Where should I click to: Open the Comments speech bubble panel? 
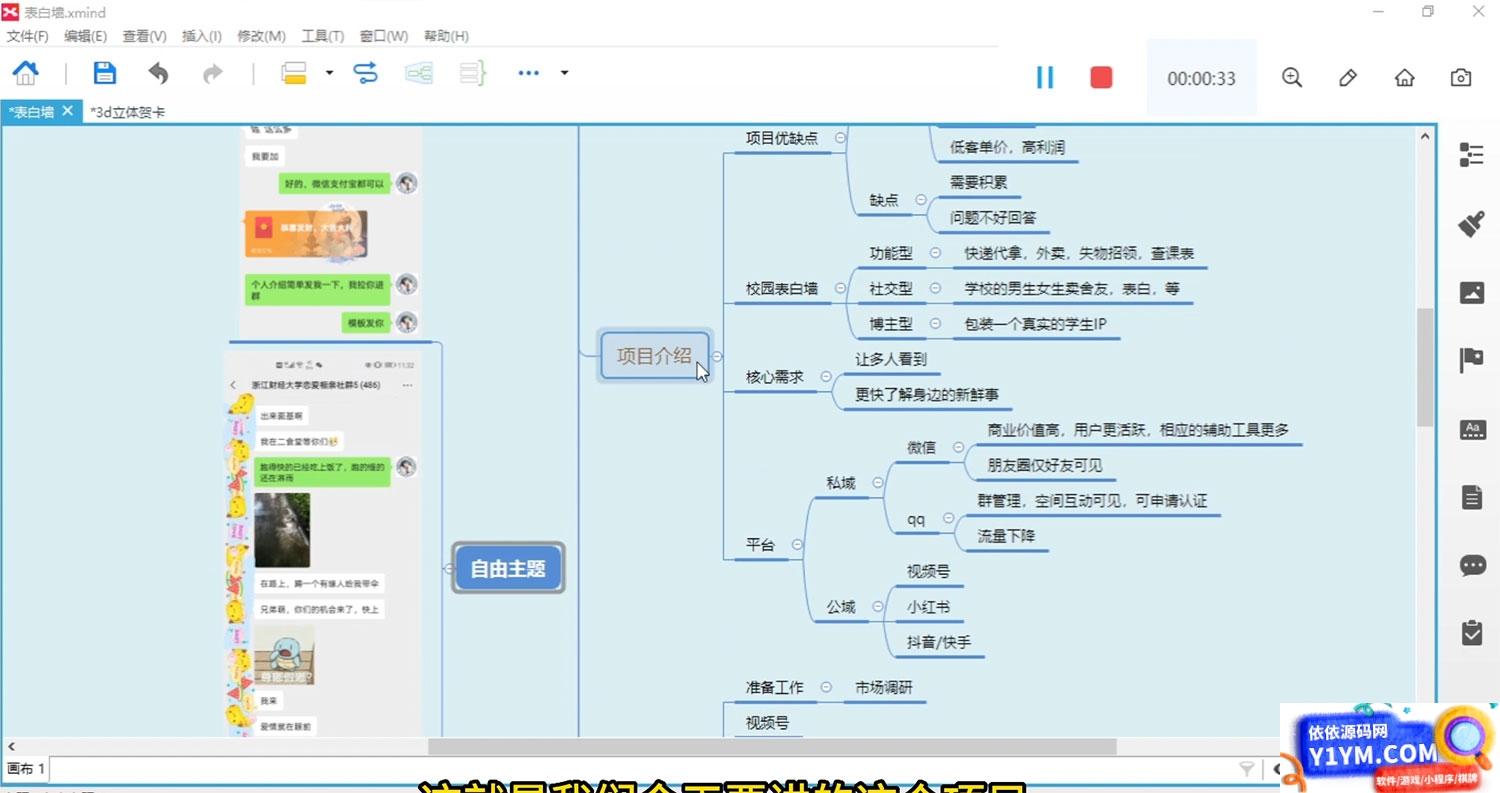coord(1472,565)
